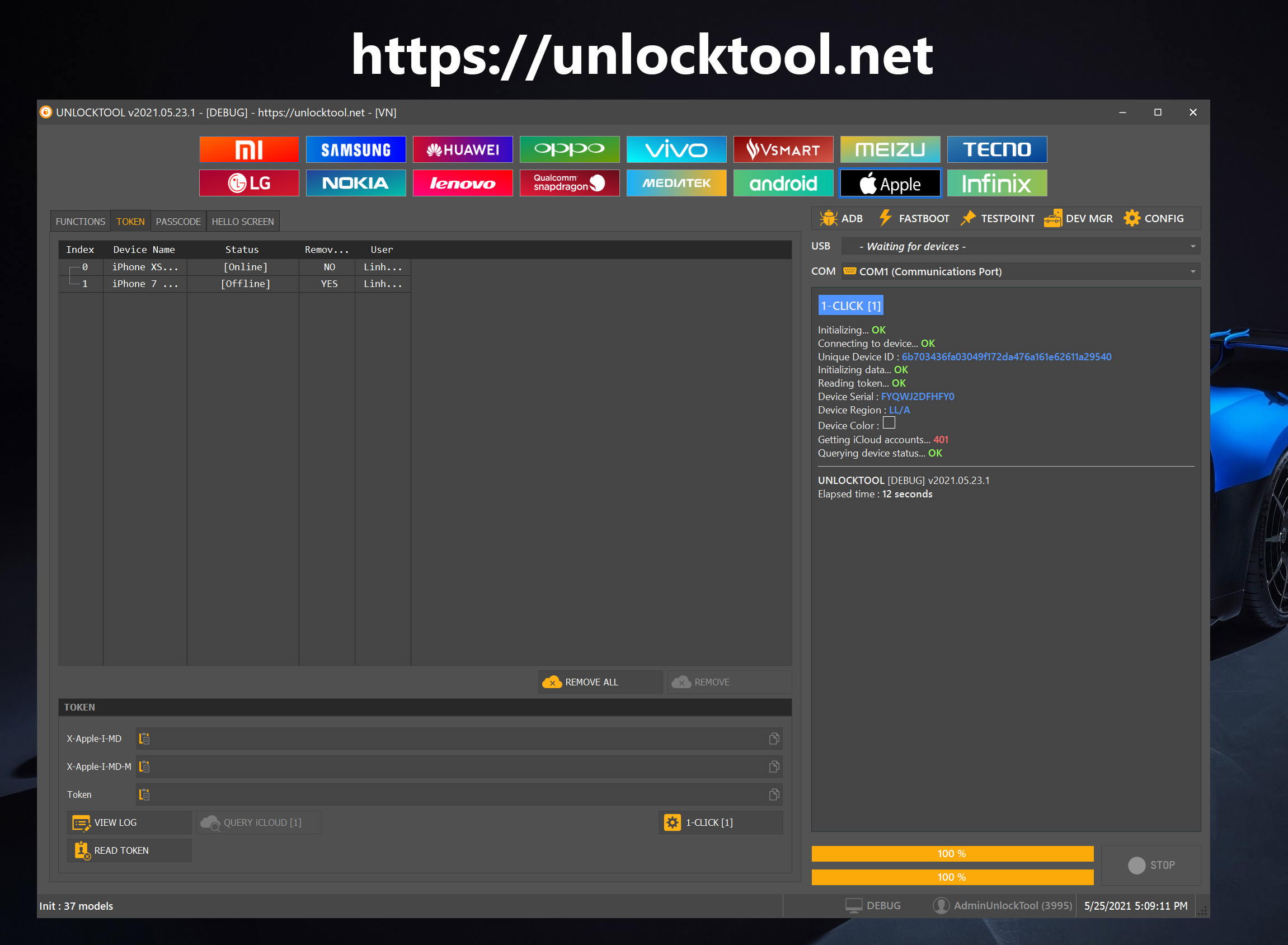The width and height of the screenshot is (1288, 945).
Task: Click the Device Region LL/A value
Action: [x=899, y=410]
